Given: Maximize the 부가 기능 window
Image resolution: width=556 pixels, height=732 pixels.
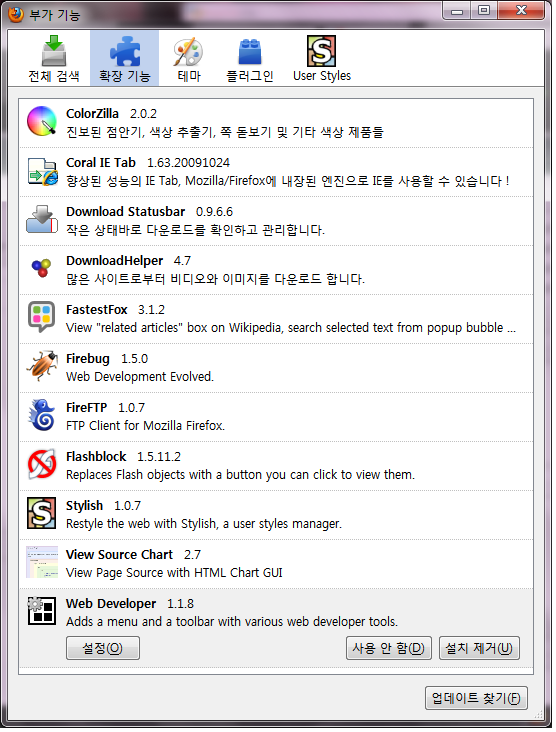Looking at the screenshot, I should coord(484,11).
